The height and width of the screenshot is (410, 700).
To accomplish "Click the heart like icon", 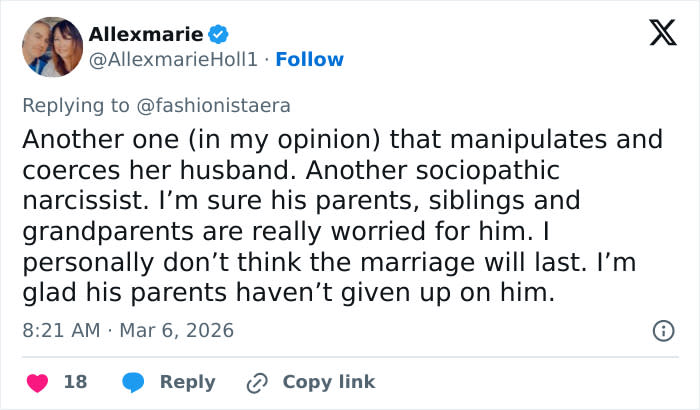I will 36,382.
